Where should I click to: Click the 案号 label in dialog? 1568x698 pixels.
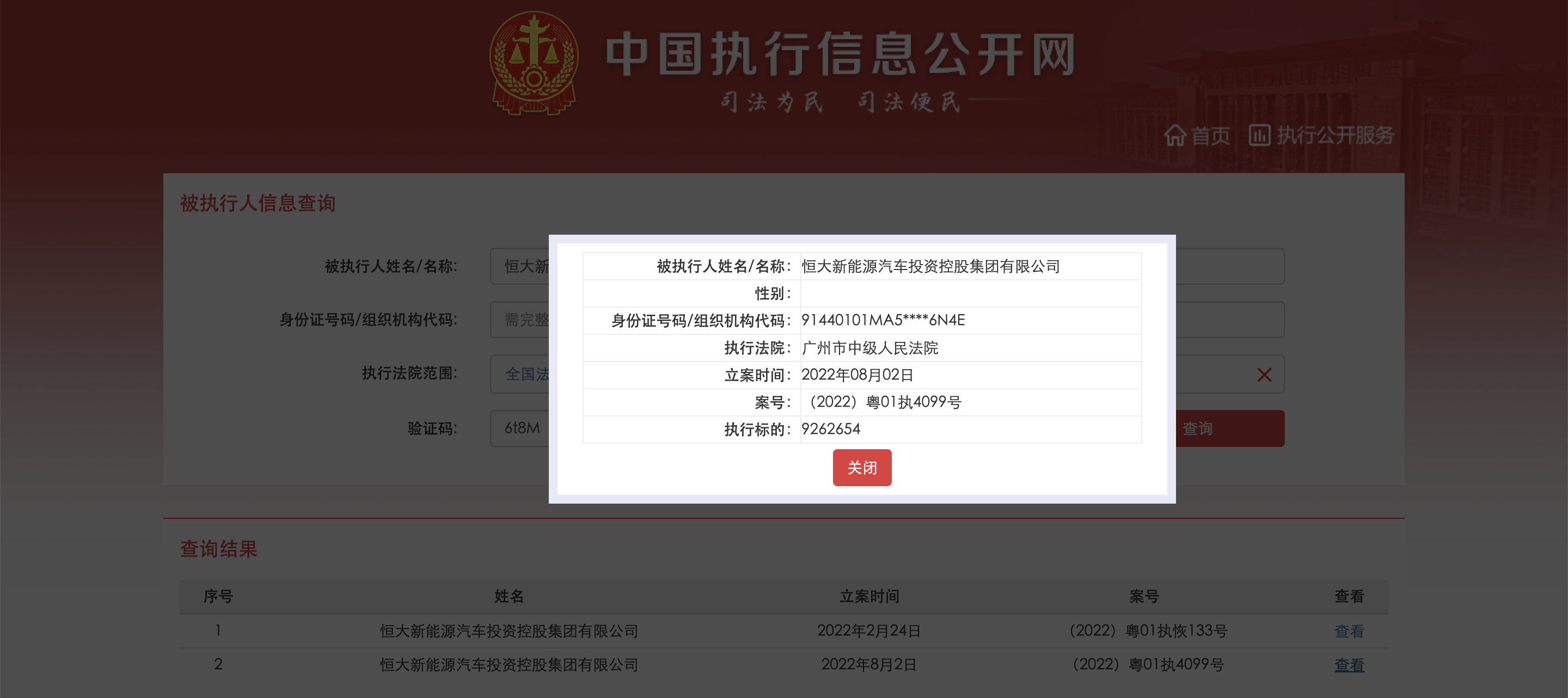(x=773, y=402)
